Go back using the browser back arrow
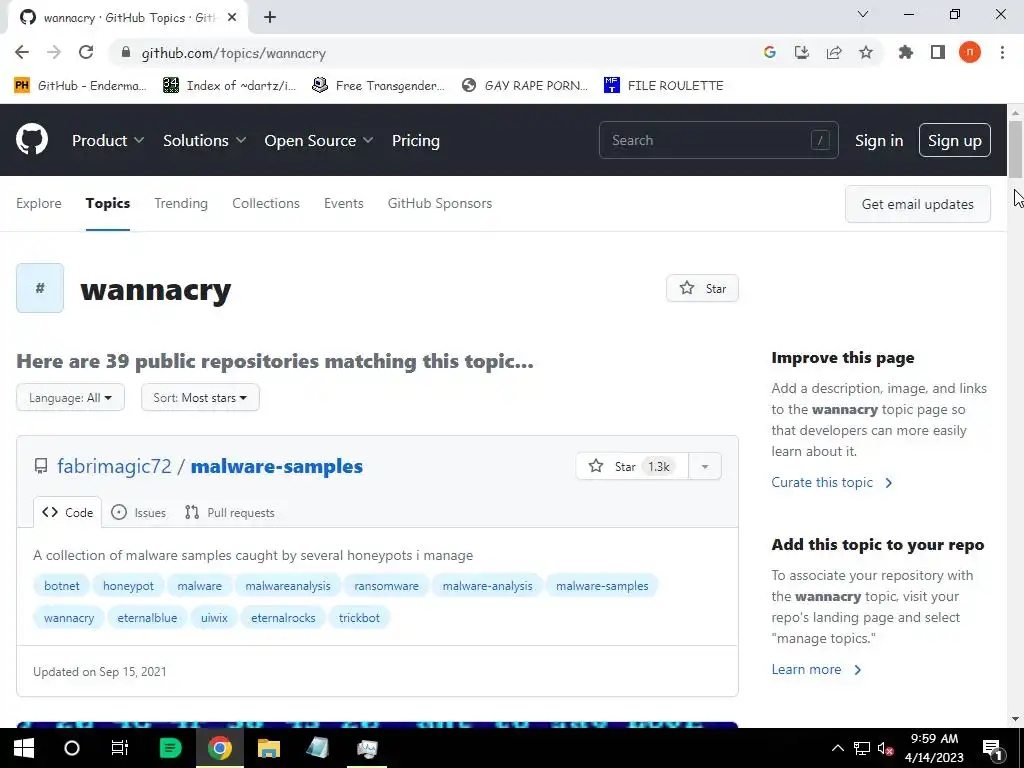Screen dimensions: 1024x768 tap(22, 53)
